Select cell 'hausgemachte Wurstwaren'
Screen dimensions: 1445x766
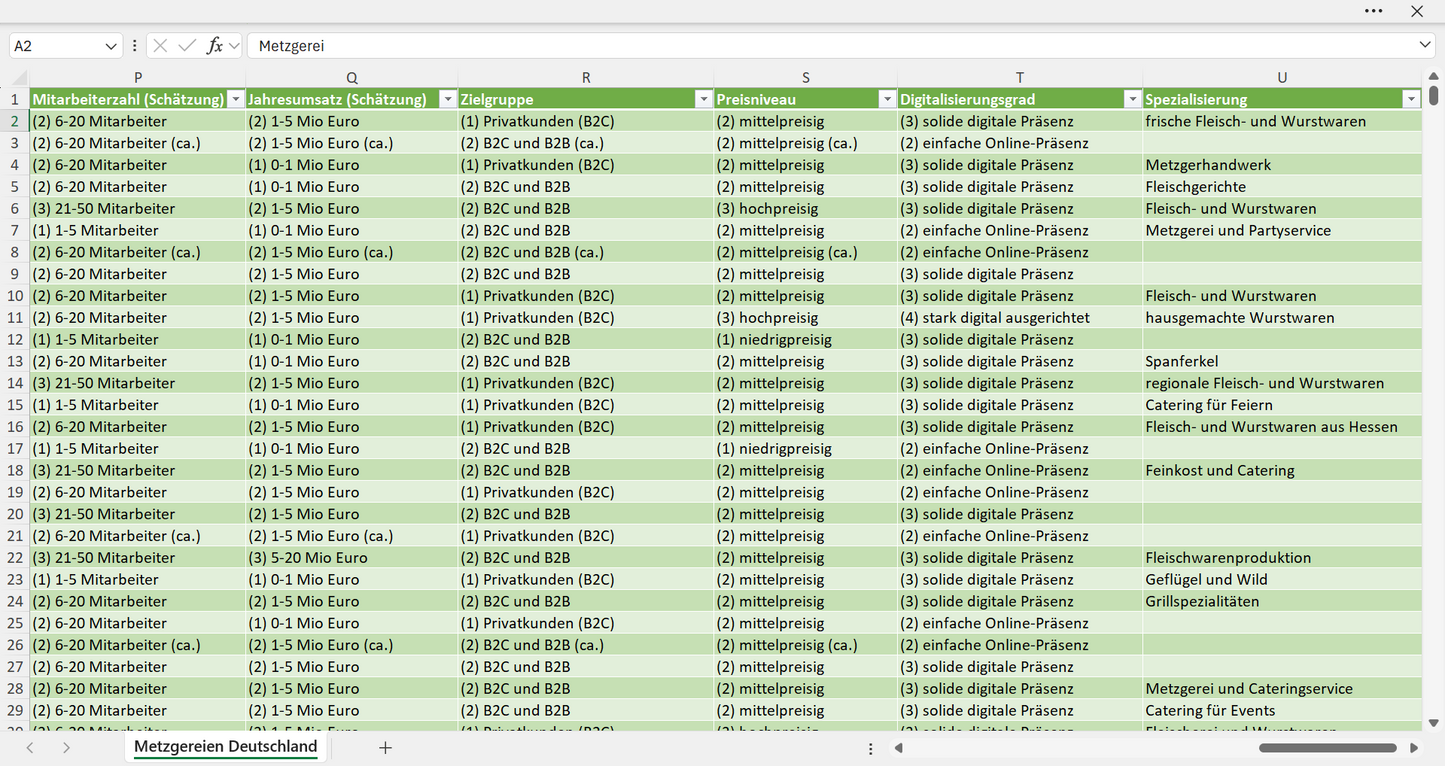[x=1282, y=318]
